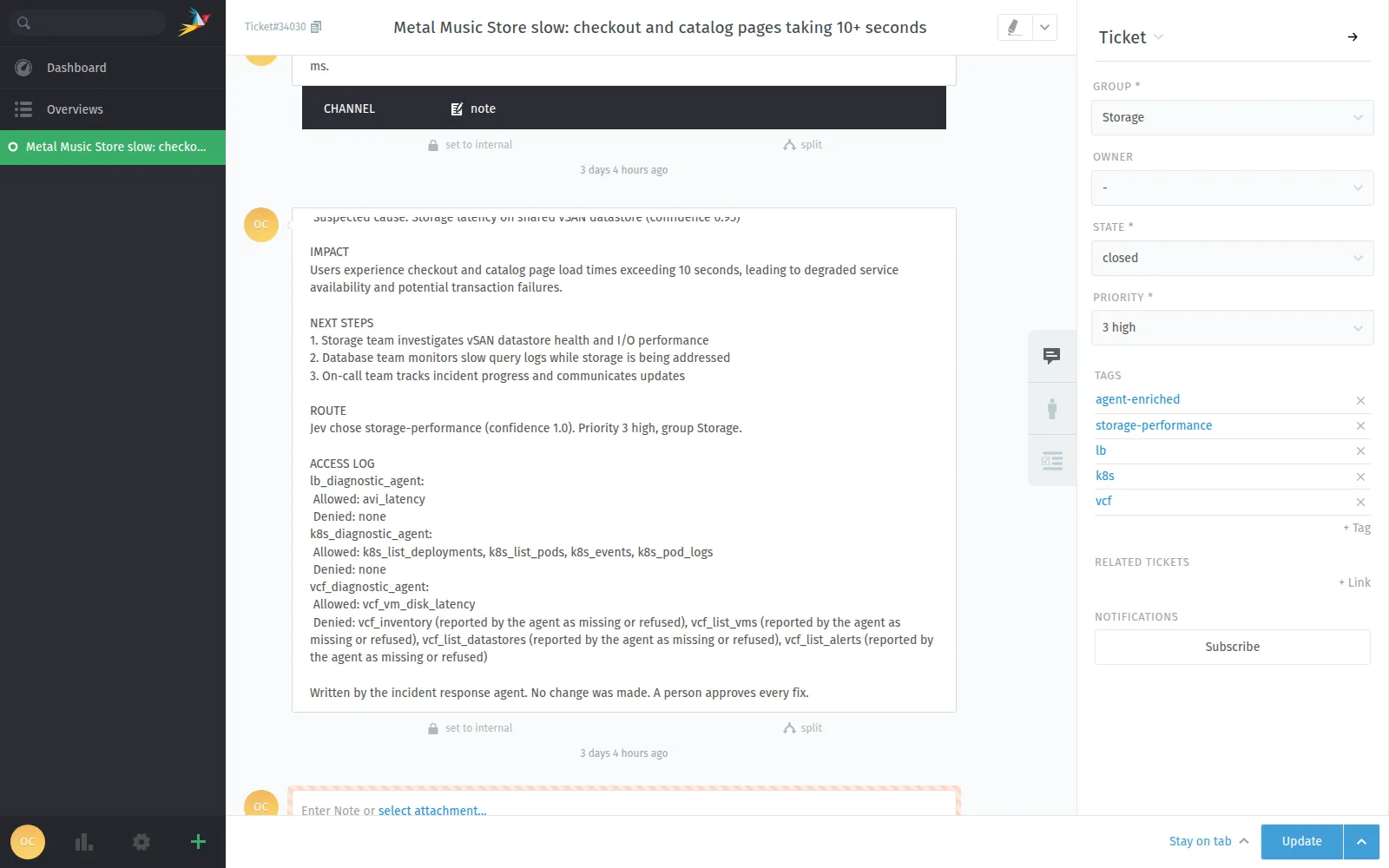Remove the storage-performance tag
This screenshot has width=1389, height=868.
click(1360, 425)
